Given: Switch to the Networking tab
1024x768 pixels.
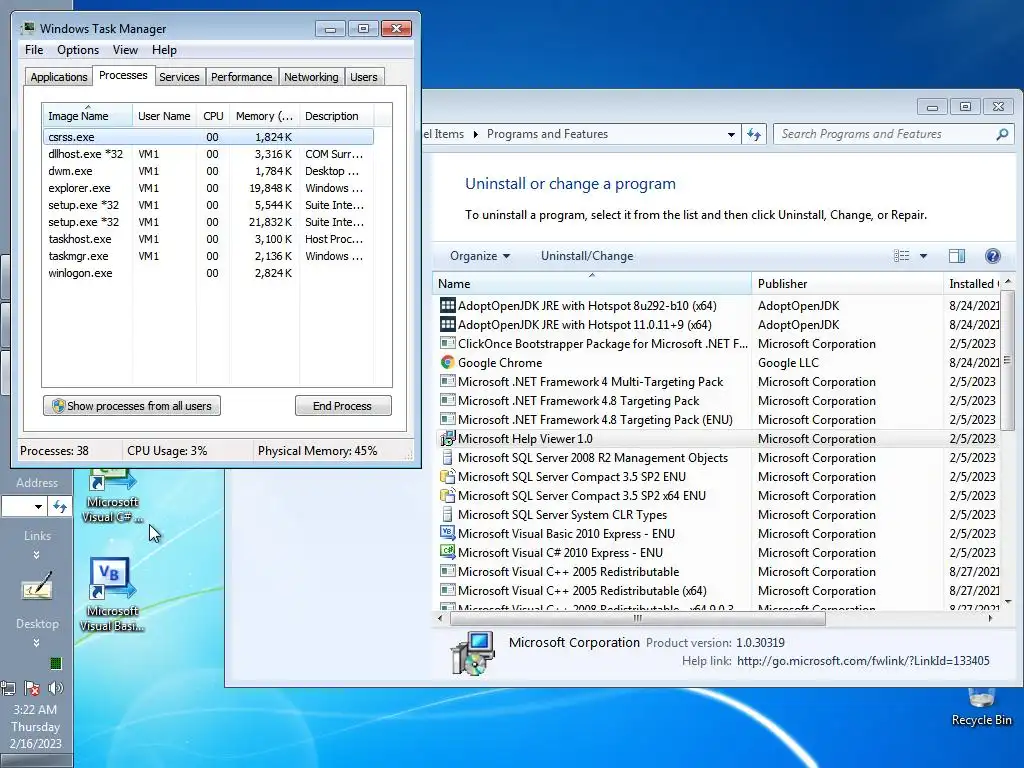Looking at the screenshot, I should pos(311,77).
